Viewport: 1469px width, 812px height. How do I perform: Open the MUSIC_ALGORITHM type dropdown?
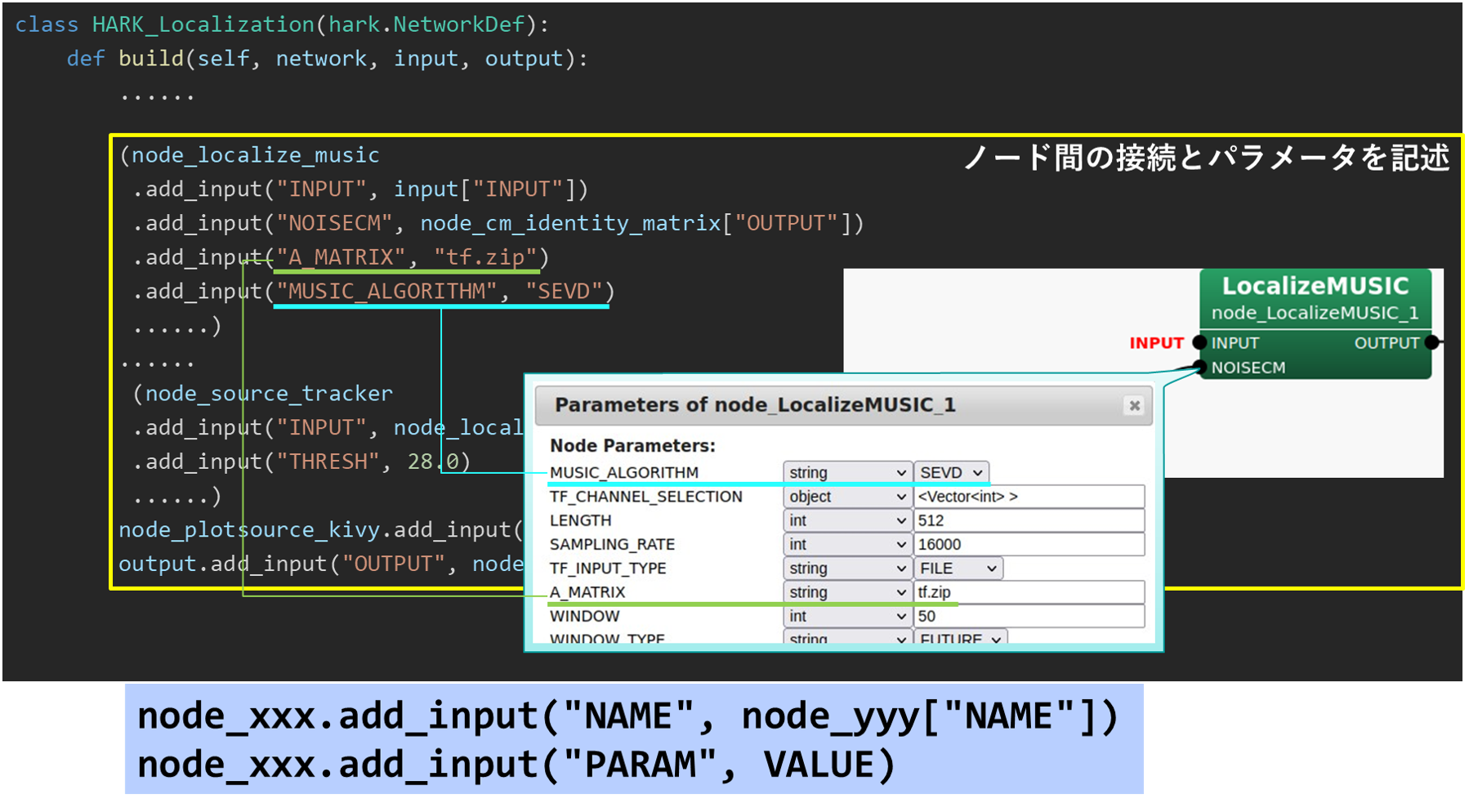(x=847, y=473)
